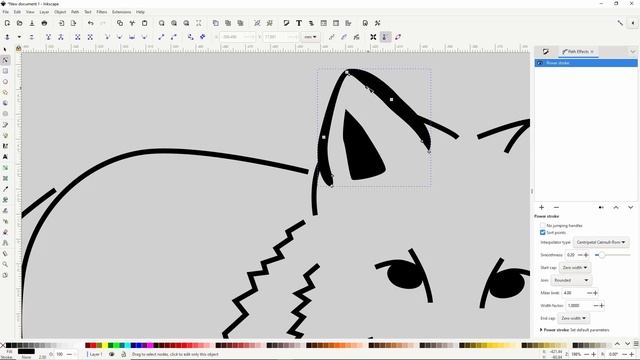This screenshot has height=360, width=640.
Task: Select the Node editing tool
Action: [x=5, y=60]
